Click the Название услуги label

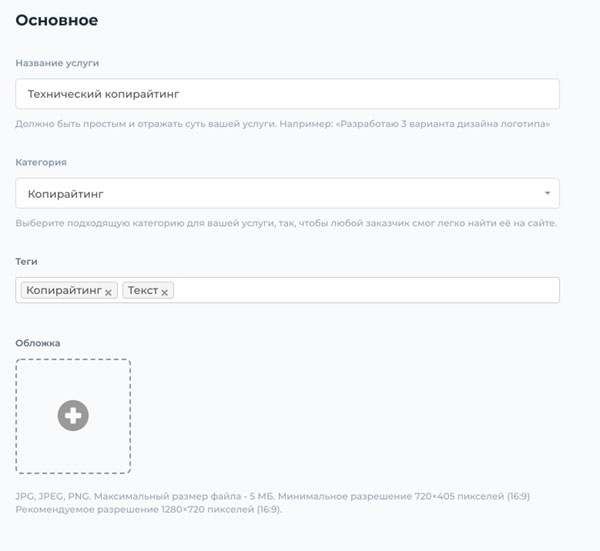click(57, 63)
